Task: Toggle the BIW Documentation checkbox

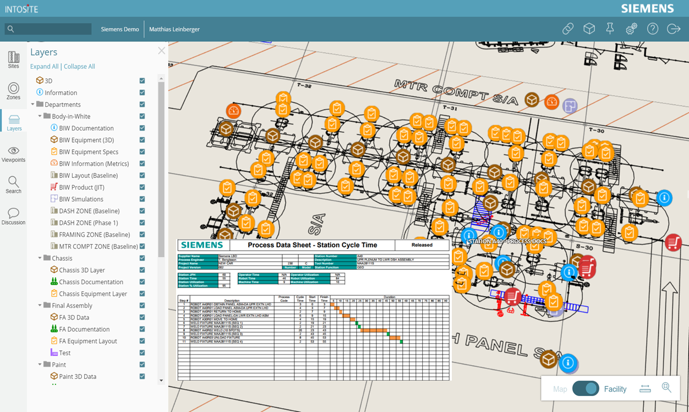Action: pyautogui.click(x=142, y=128)
